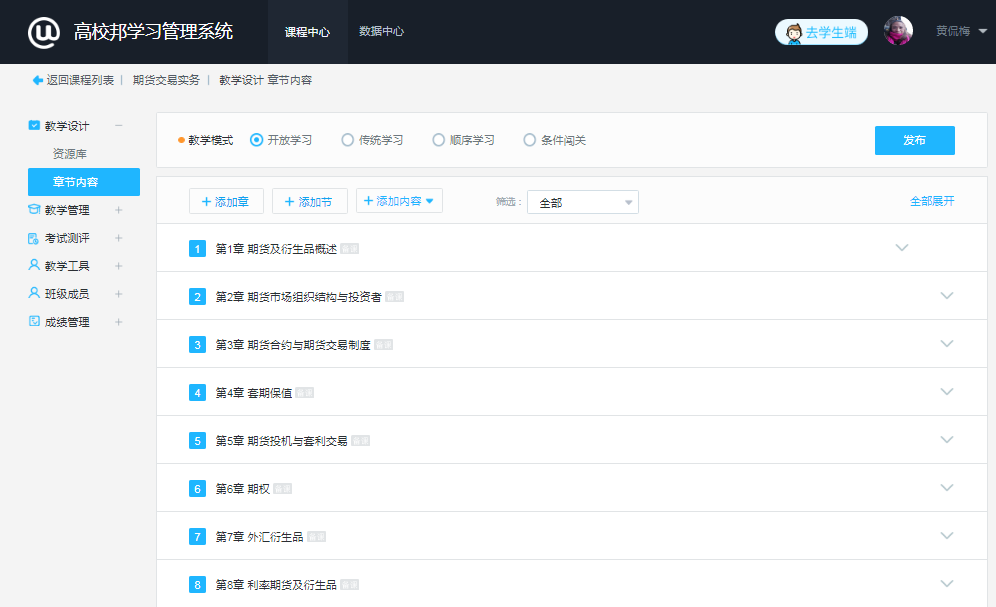Select the 传统学习 radio button

(x=348, y=140)
